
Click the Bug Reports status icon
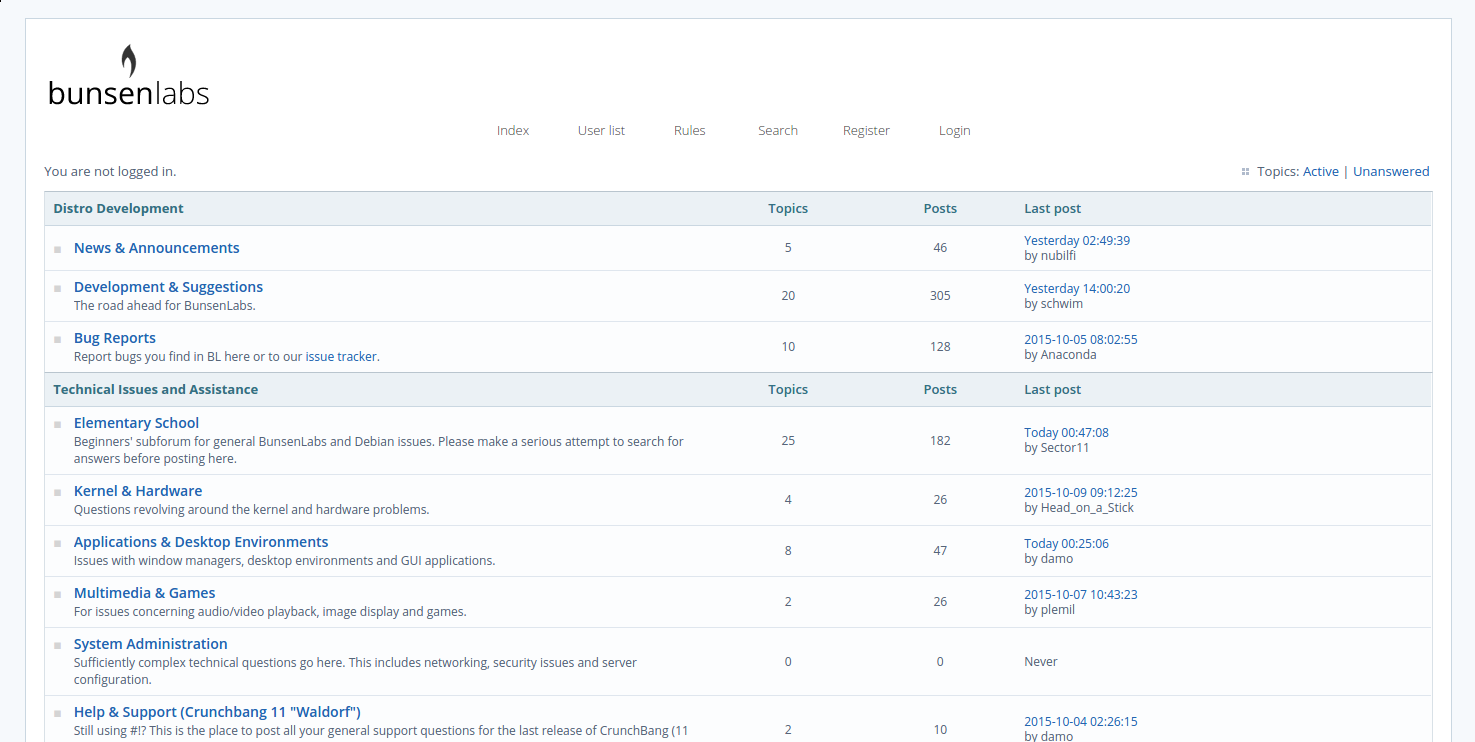pyautogui.click(x=58, y=339)
